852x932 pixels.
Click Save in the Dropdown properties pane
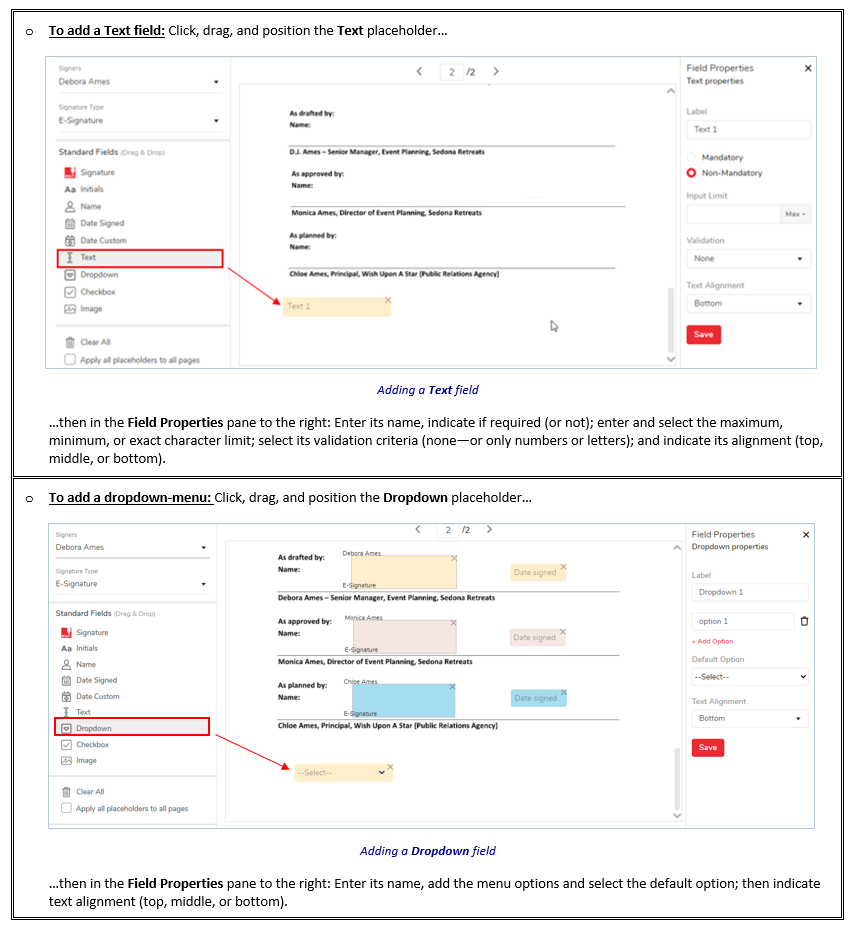click(x=708, y=748)
